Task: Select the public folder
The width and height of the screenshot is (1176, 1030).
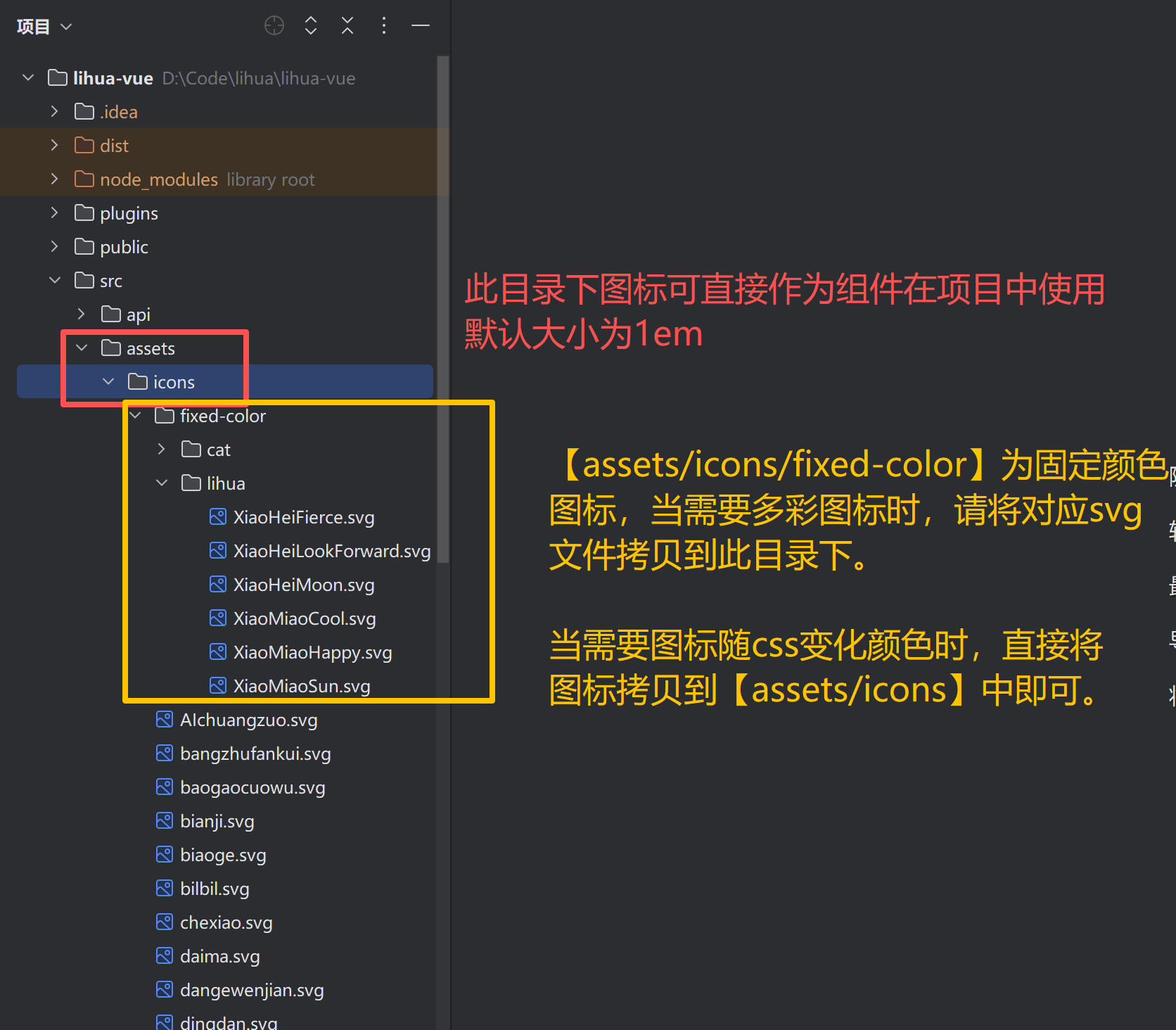Action: [x=124, y=247]
